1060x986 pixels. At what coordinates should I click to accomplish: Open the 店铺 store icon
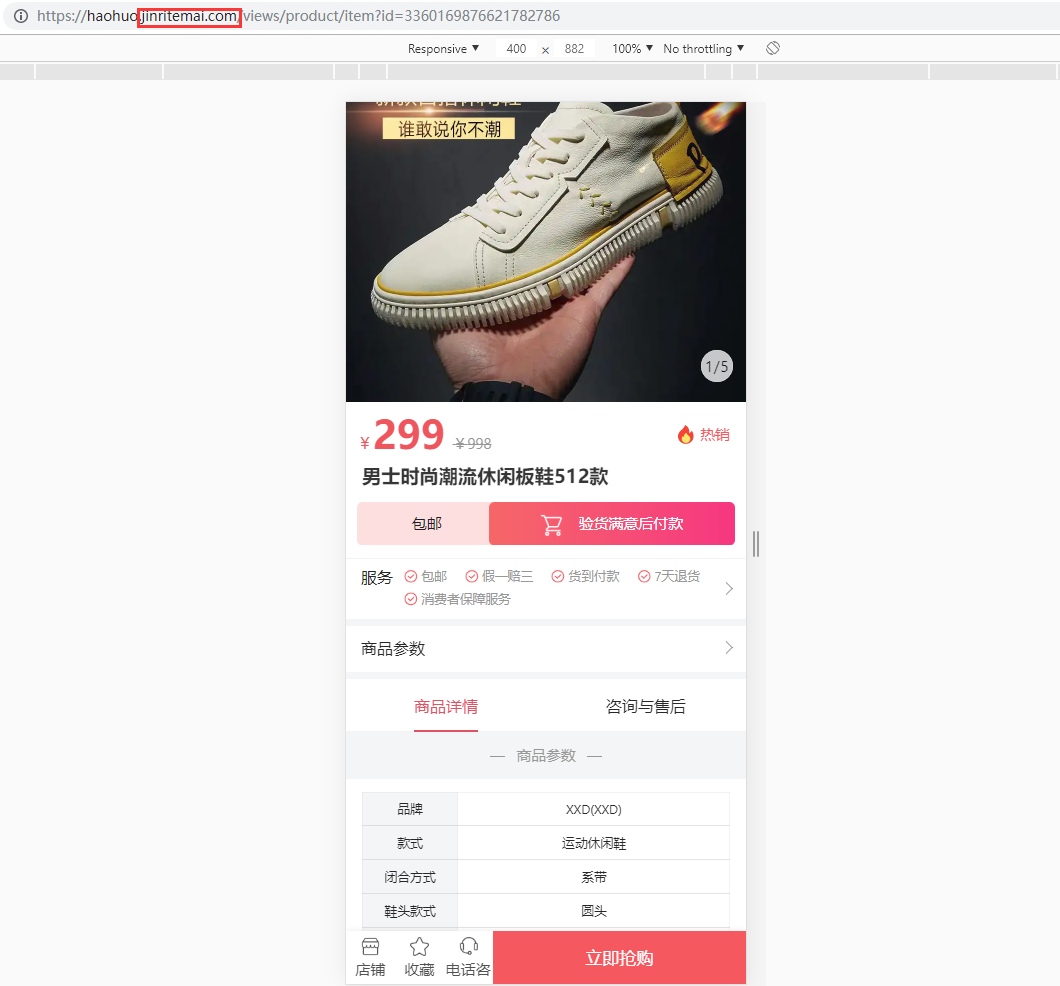click(x=370, y=947)
